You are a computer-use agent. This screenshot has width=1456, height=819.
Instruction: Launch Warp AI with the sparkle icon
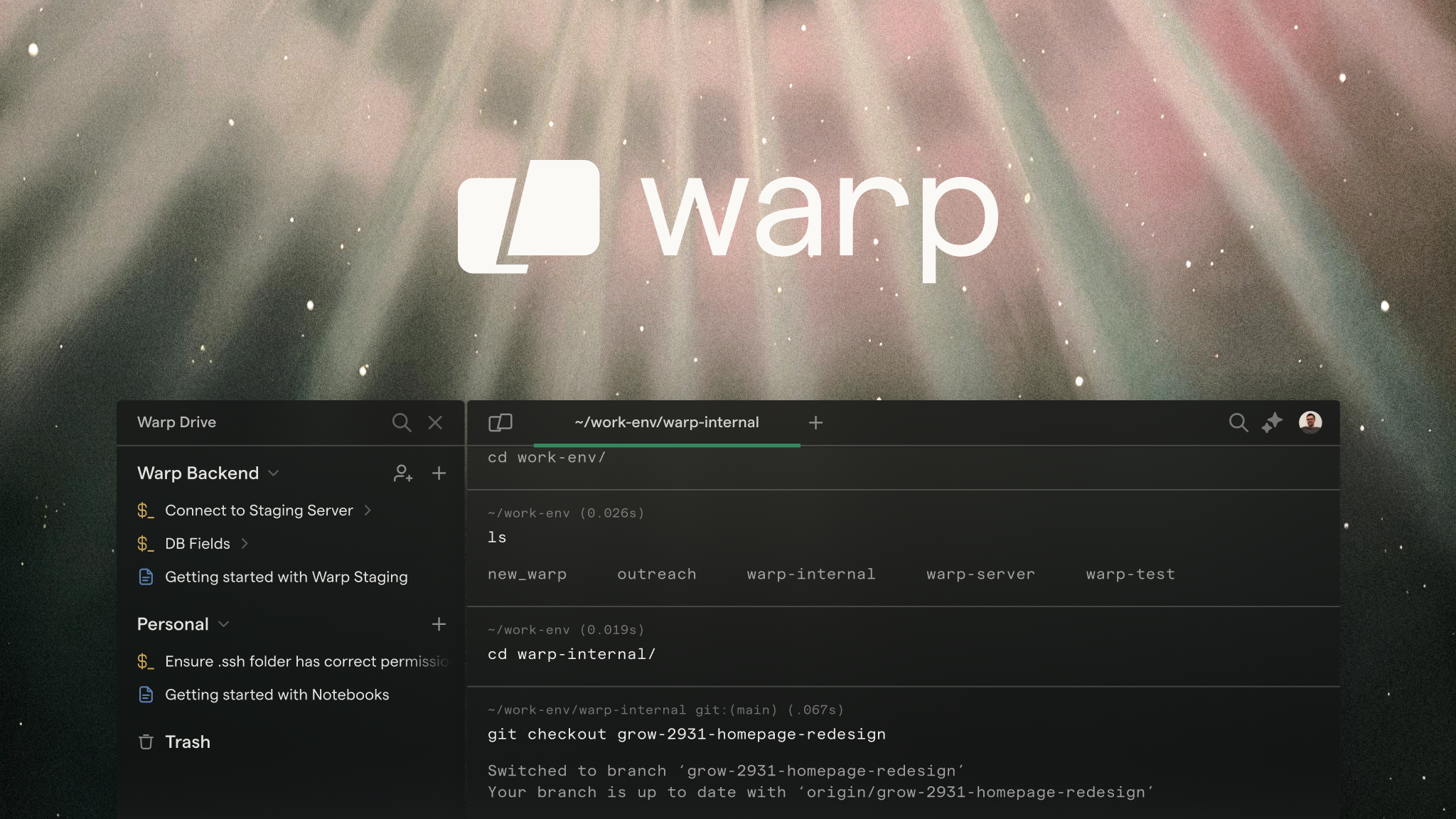(x=1273, y=422)
